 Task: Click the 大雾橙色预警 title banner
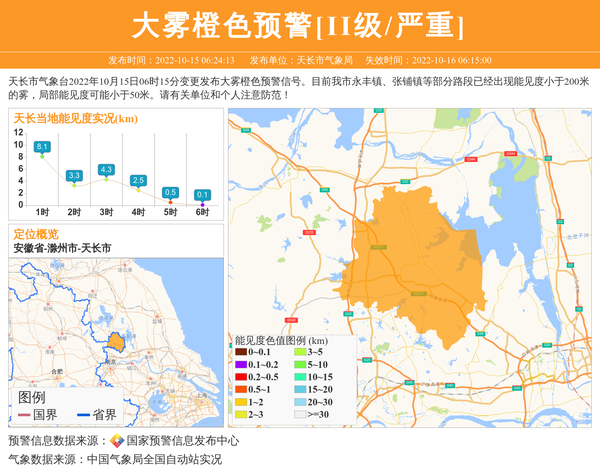(300, 25)
